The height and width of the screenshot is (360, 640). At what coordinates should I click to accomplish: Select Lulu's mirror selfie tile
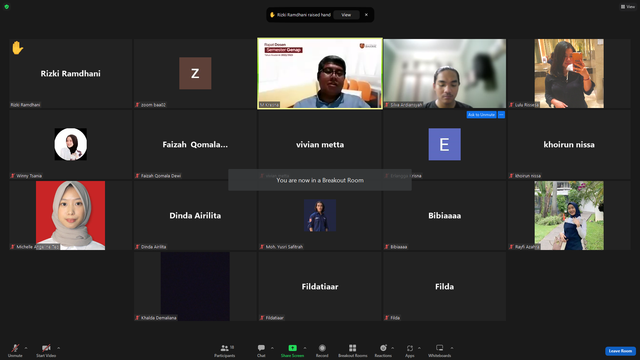[x=569, y=73]
